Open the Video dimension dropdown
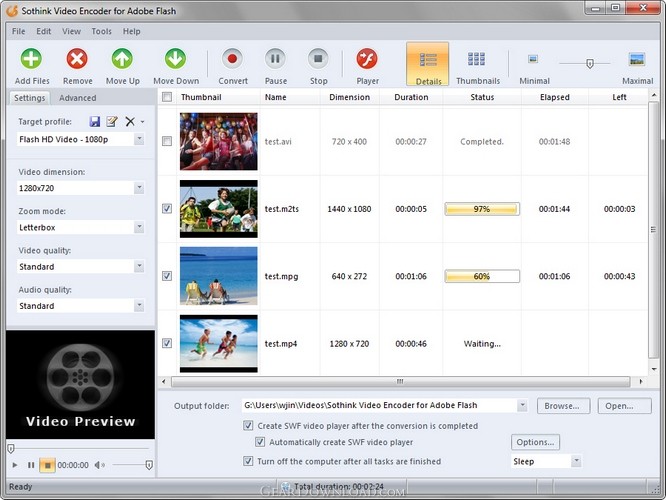666x500 pixels. (139, 188)
